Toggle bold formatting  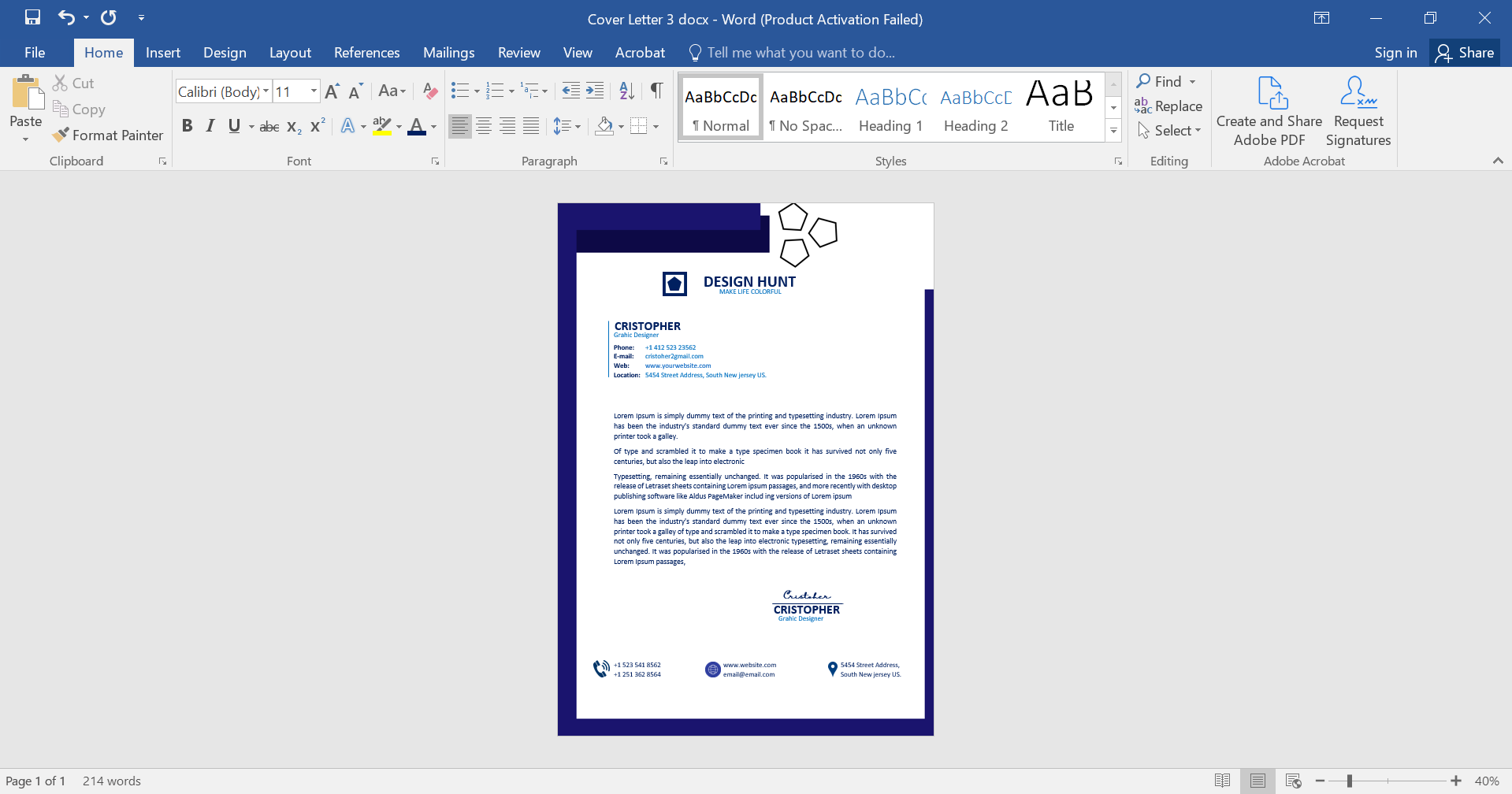(187, 125)
